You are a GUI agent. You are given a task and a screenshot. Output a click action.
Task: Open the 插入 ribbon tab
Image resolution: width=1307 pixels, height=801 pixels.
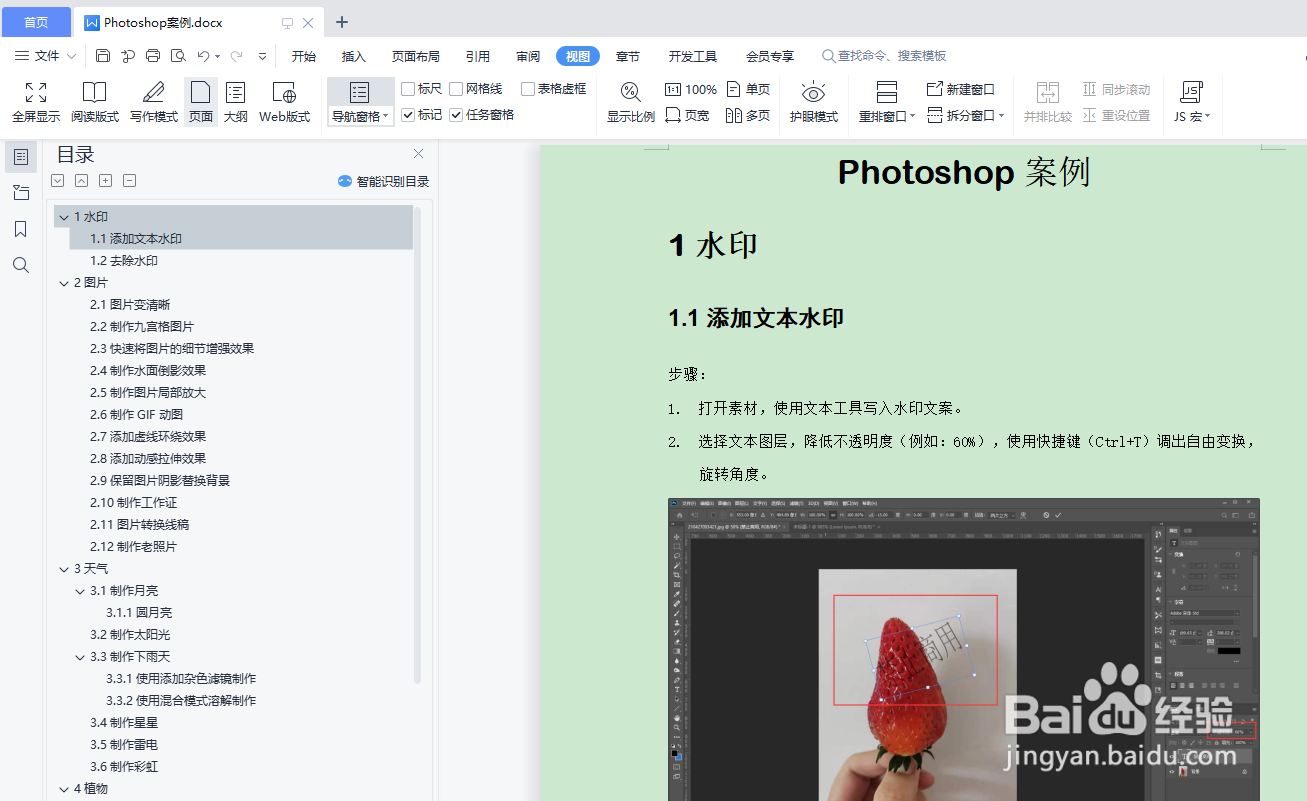(x=354, y=56)
